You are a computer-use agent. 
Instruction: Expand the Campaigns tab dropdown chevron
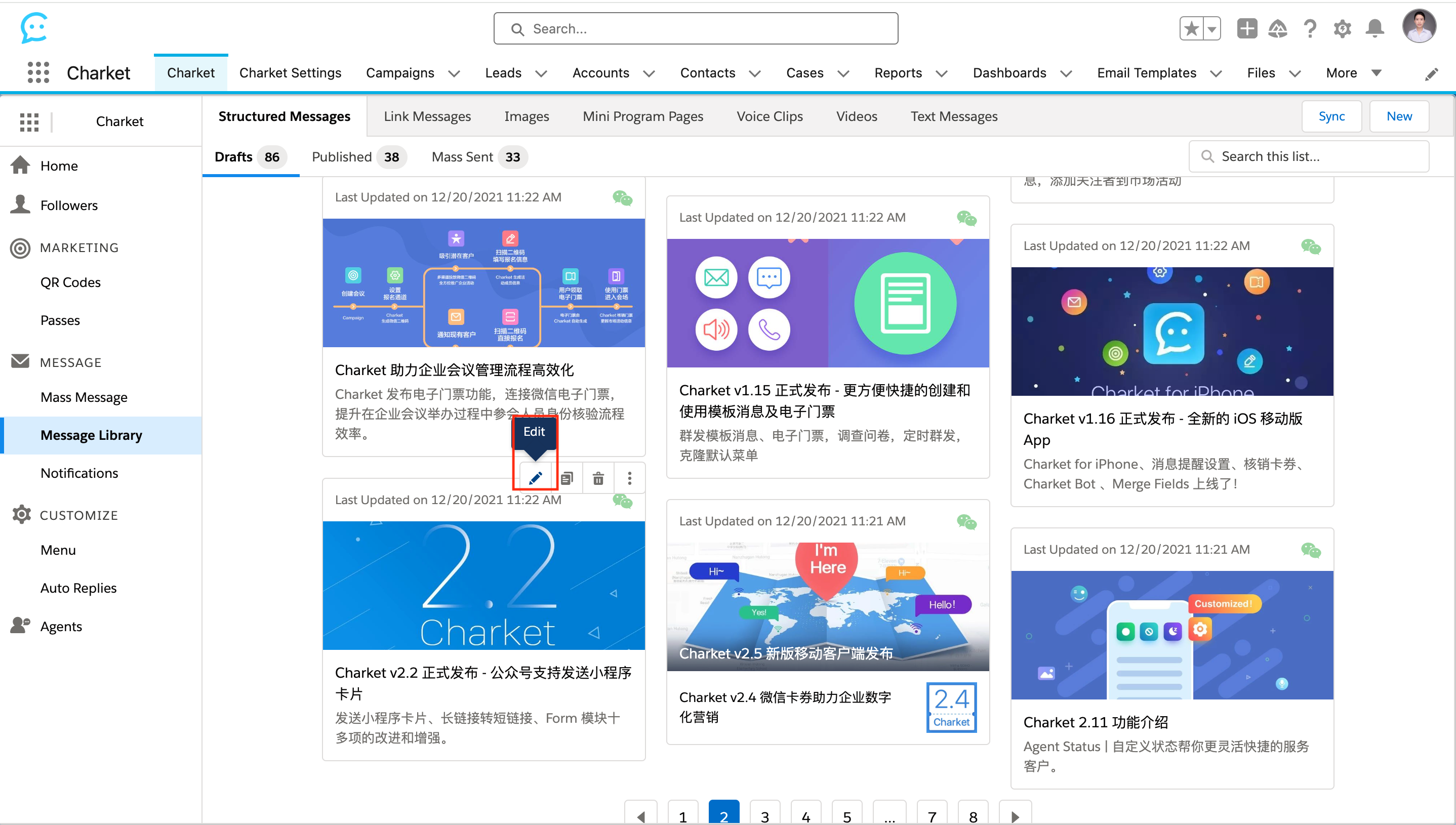[454, 74]
